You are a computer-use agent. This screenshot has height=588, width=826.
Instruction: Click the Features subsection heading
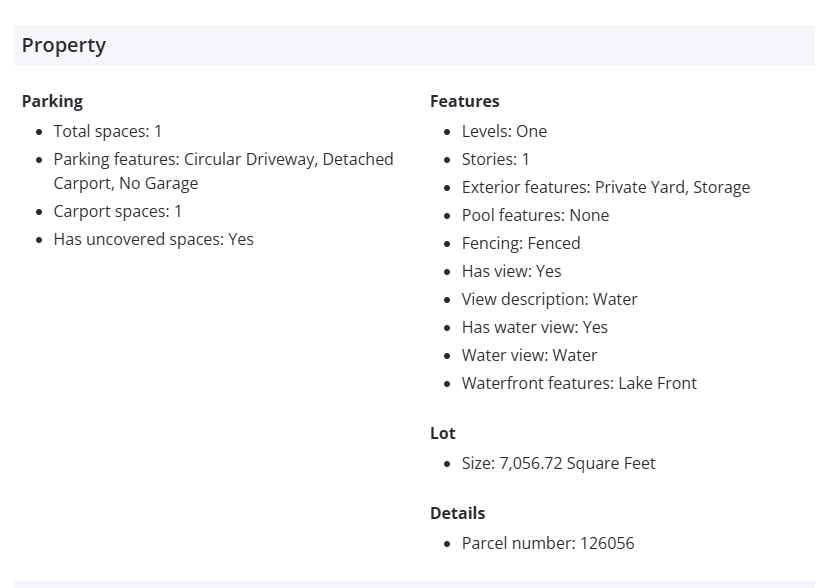point(464,101)
